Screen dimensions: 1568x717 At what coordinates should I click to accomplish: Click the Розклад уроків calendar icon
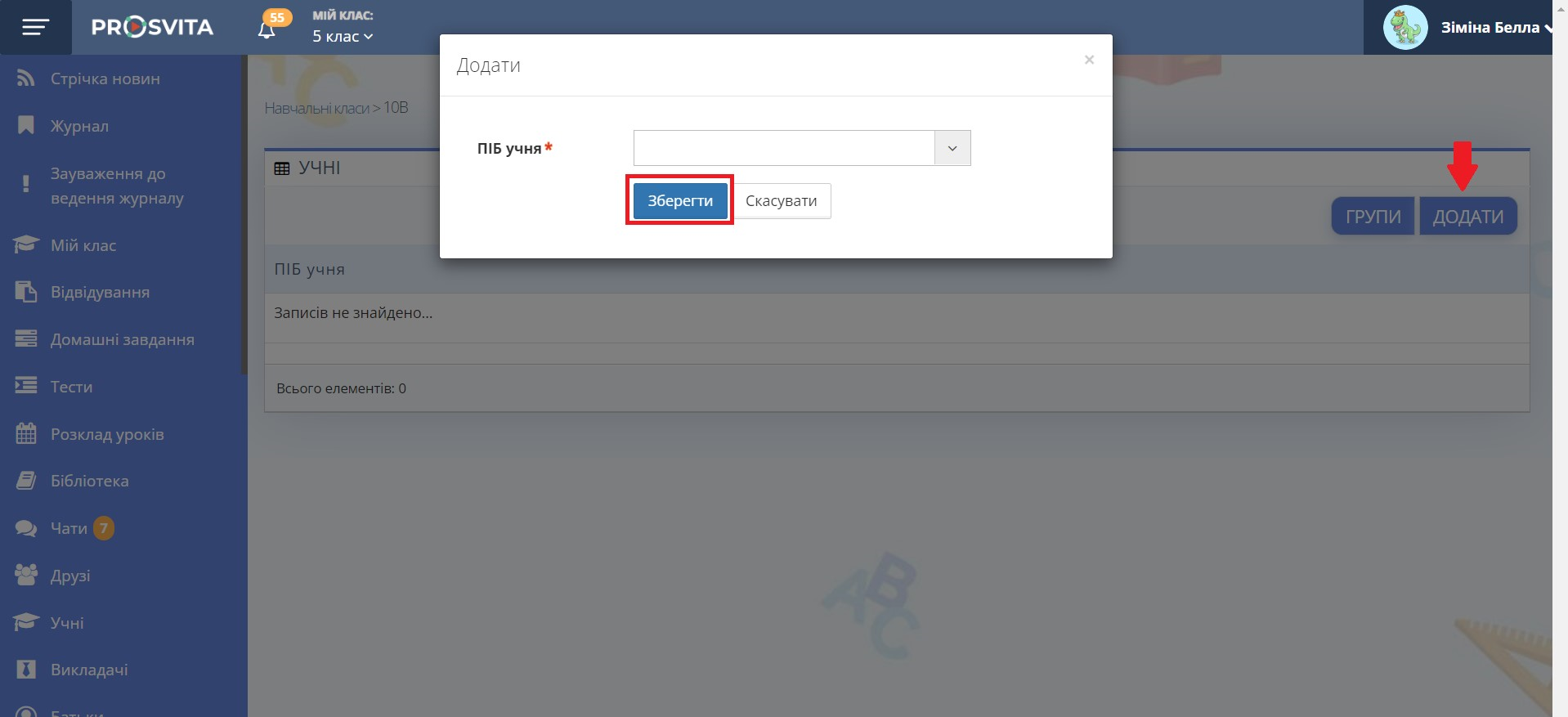(26, 433)
